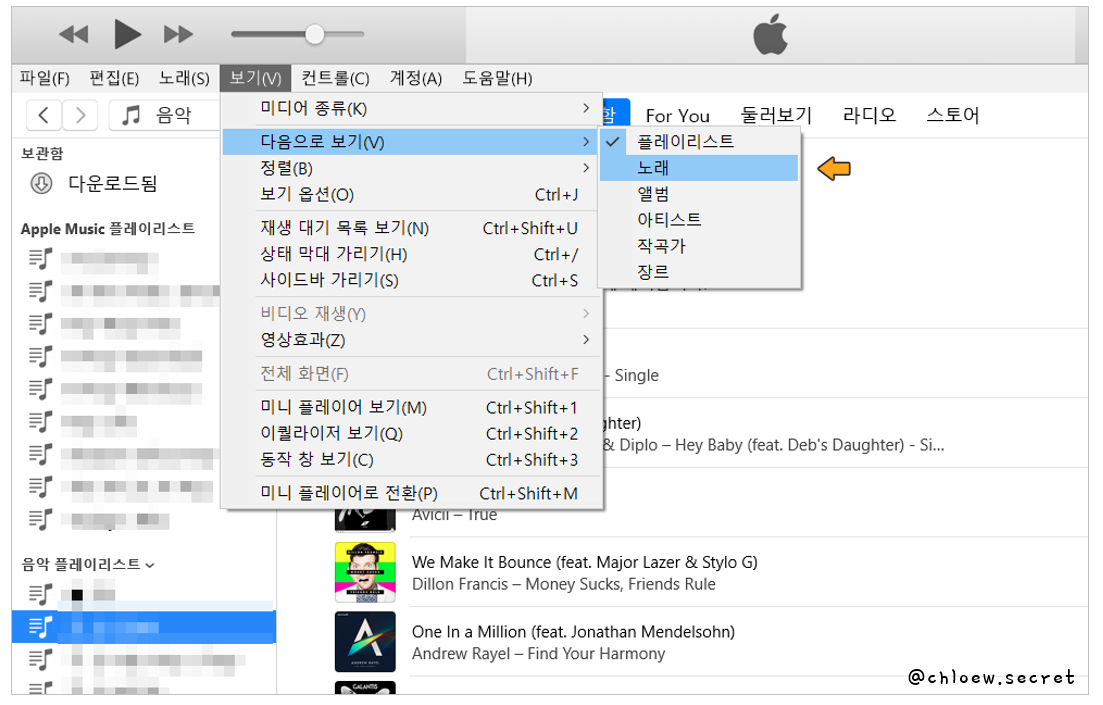Open the 노래(S) menu

[x=184, y=78]
